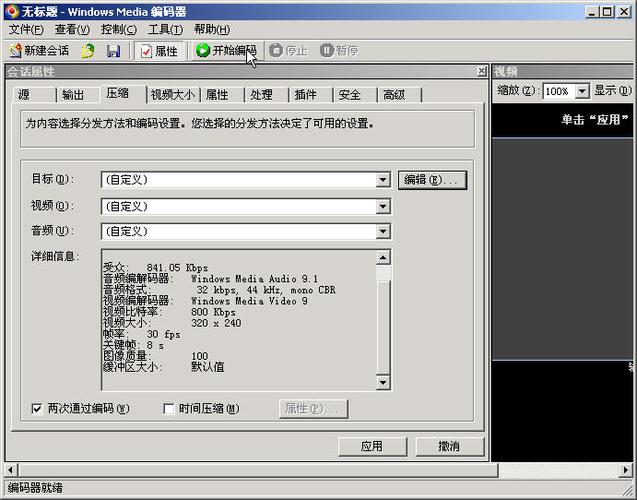Close the 会话属性 panel with its X

pos(481,71)
